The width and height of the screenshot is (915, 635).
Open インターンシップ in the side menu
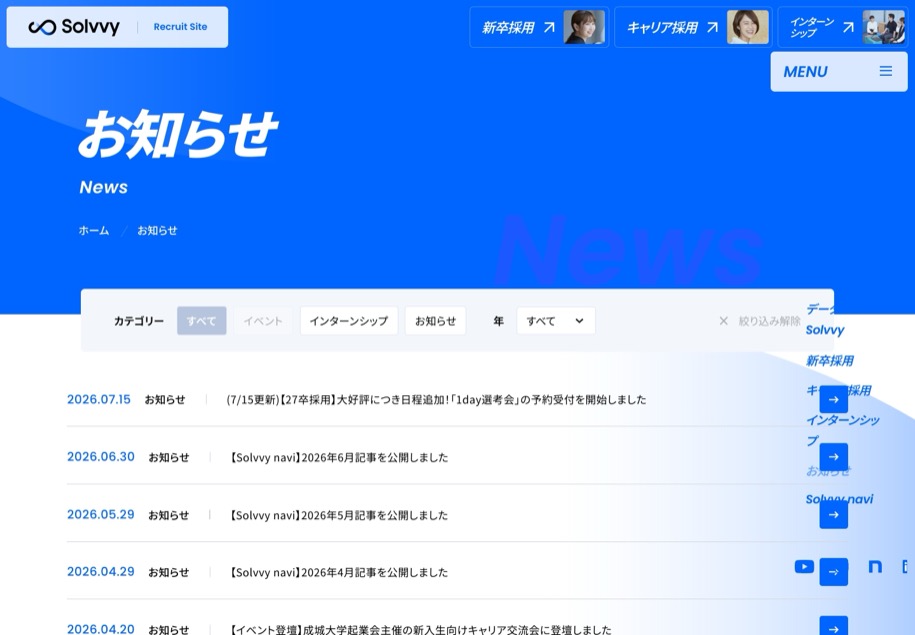(x=843, y=430)
